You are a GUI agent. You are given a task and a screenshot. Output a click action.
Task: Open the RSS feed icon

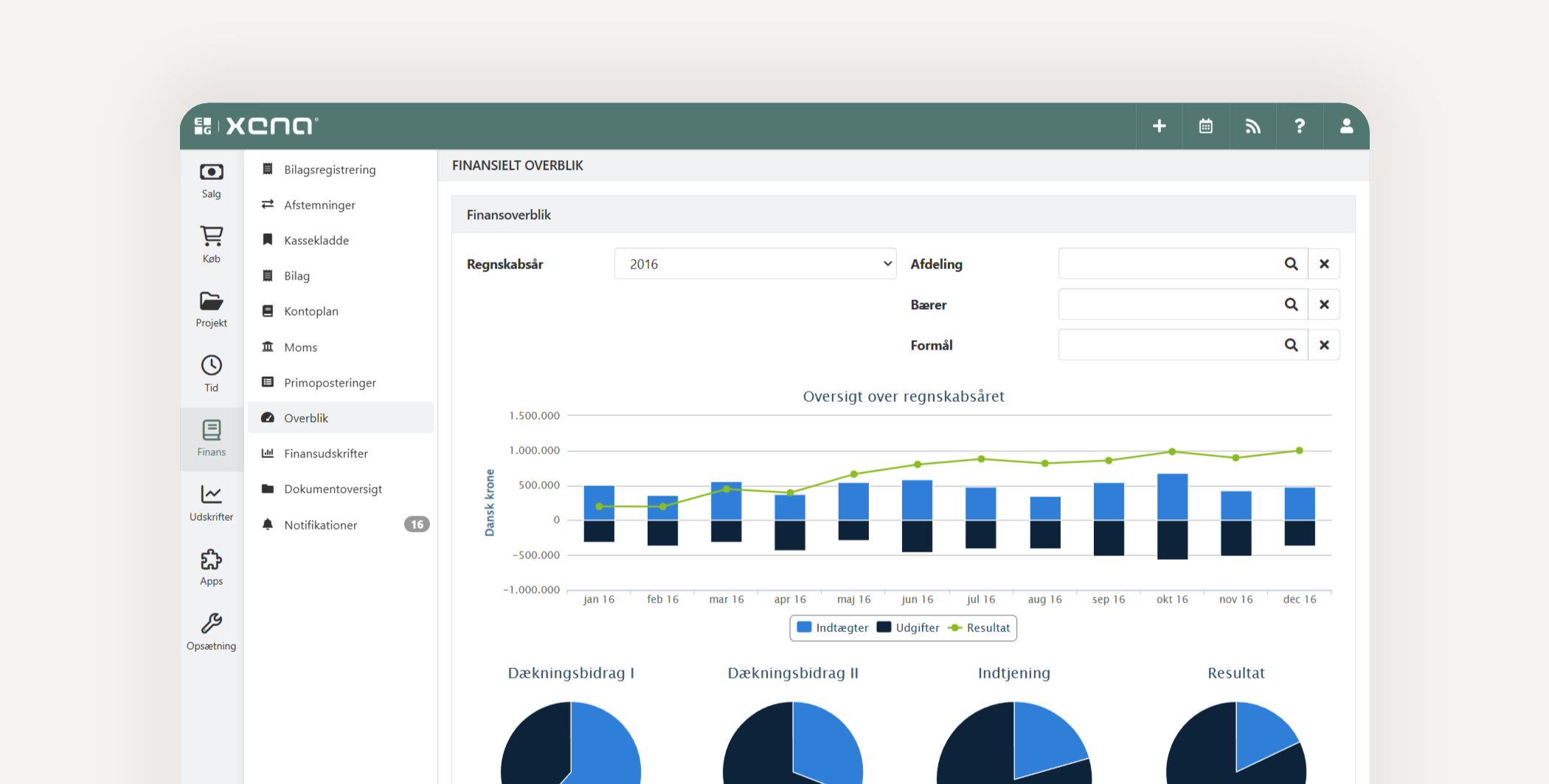(1252, 126)
